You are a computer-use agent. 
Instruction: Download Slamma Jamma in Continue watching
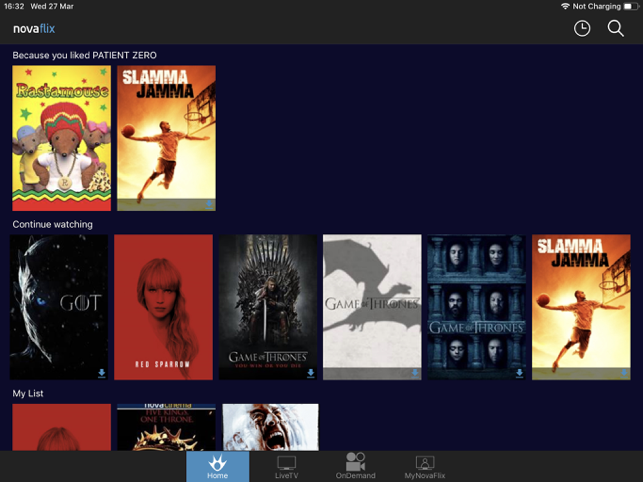(x=624, y=374)
